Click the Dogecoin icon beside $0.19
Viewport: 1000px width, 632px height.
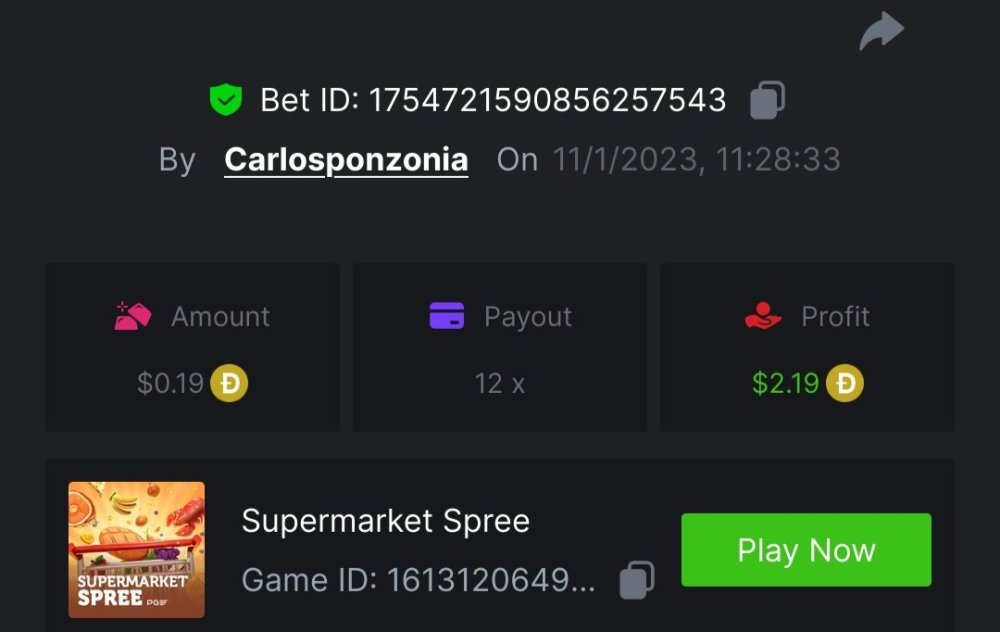coord(229,383)
